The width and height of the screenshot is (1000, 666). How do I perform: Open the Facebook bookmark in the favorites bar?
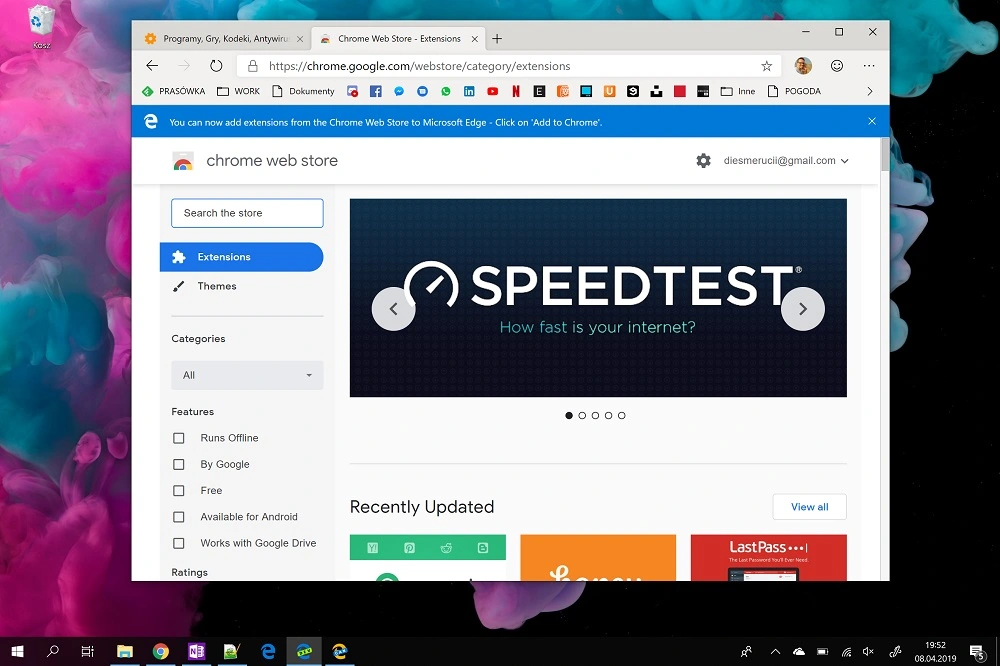(x=375, y=90)
